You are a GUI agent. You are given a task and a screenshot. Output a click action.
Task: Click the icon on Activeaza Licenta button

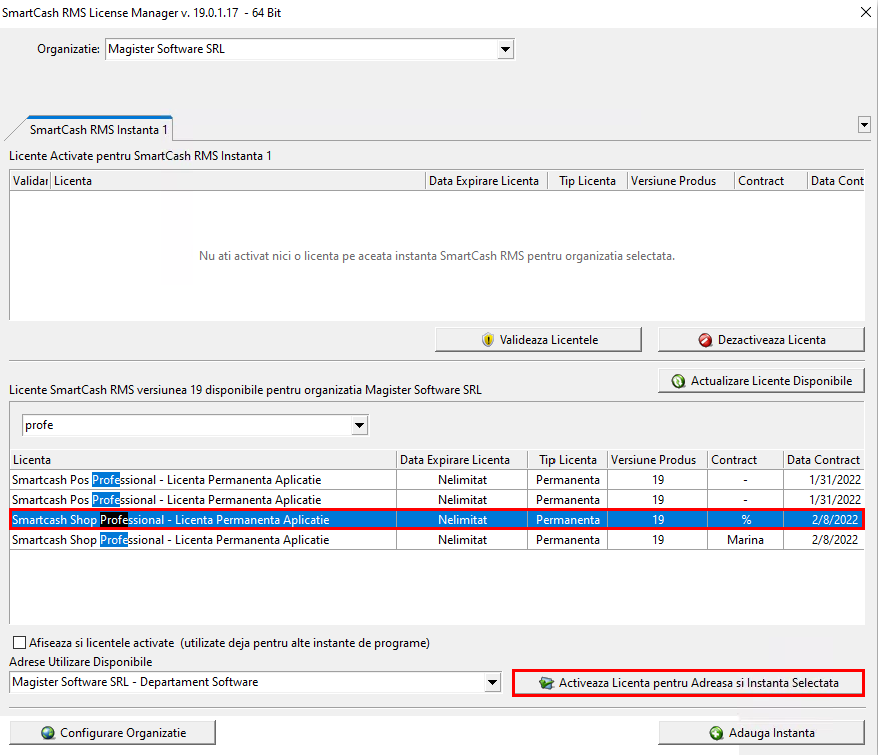coord(546,683)
